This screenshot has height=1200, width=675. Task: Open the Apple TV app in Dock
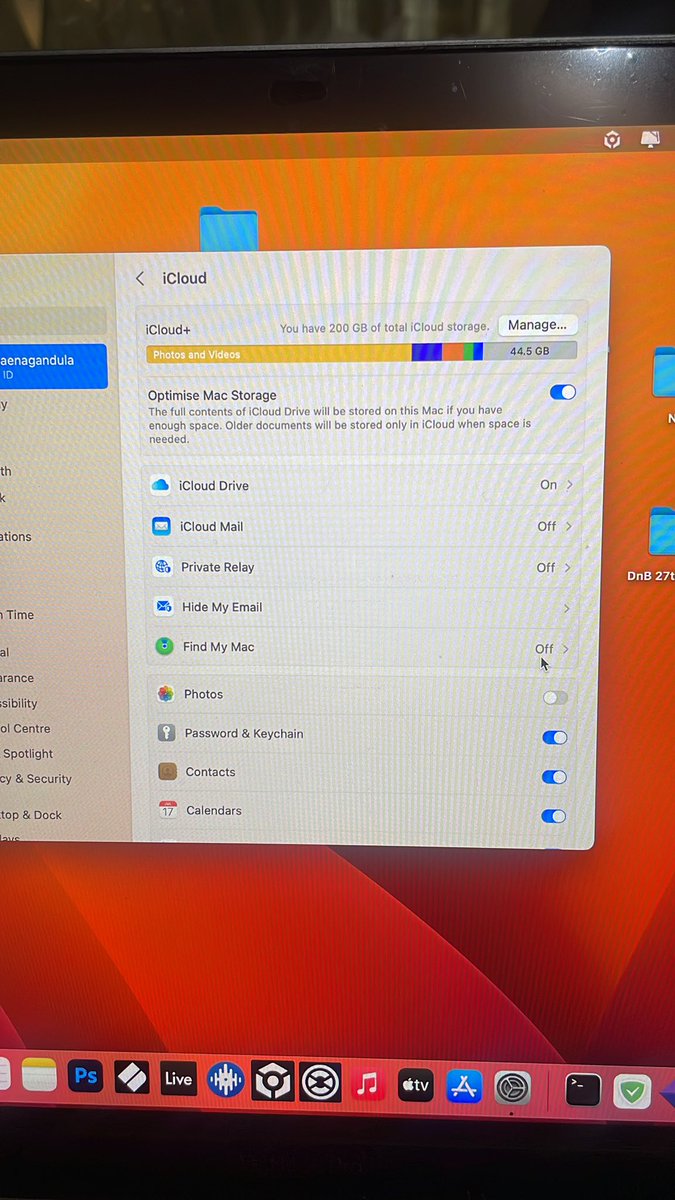click(416, 1085)
